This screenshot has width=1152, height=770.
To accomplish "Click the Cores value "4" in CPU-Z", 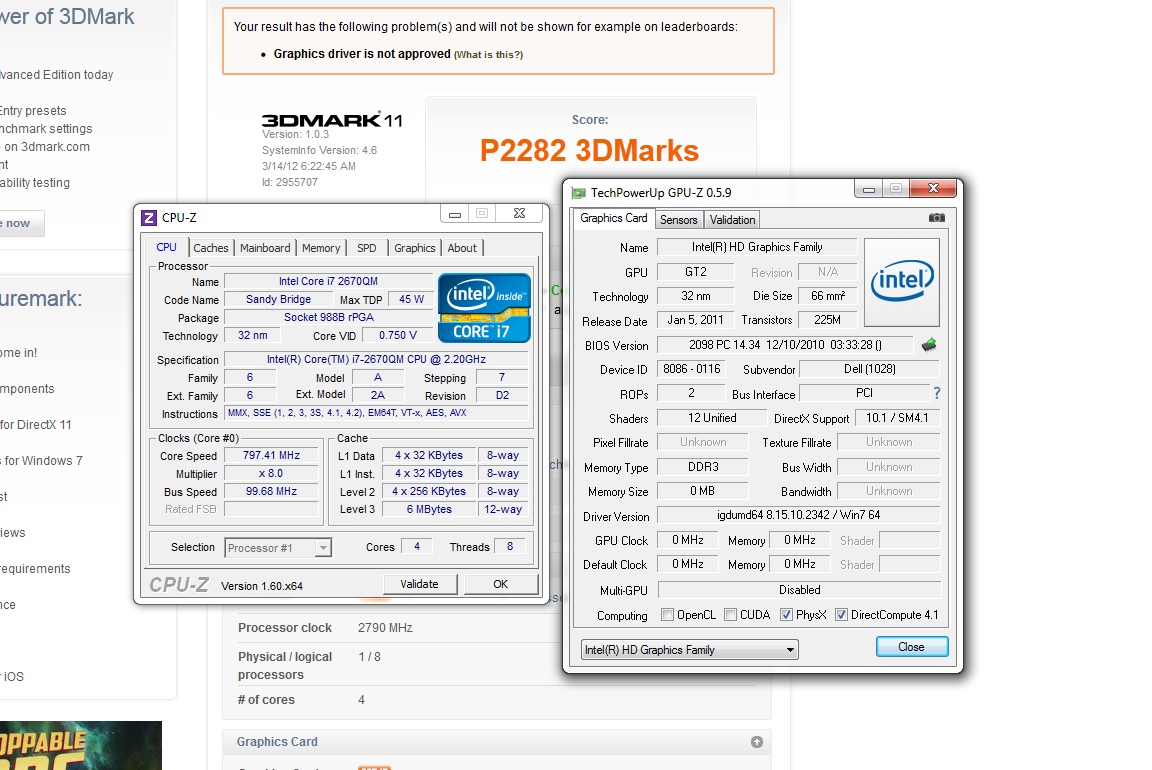I will (417, 547).
